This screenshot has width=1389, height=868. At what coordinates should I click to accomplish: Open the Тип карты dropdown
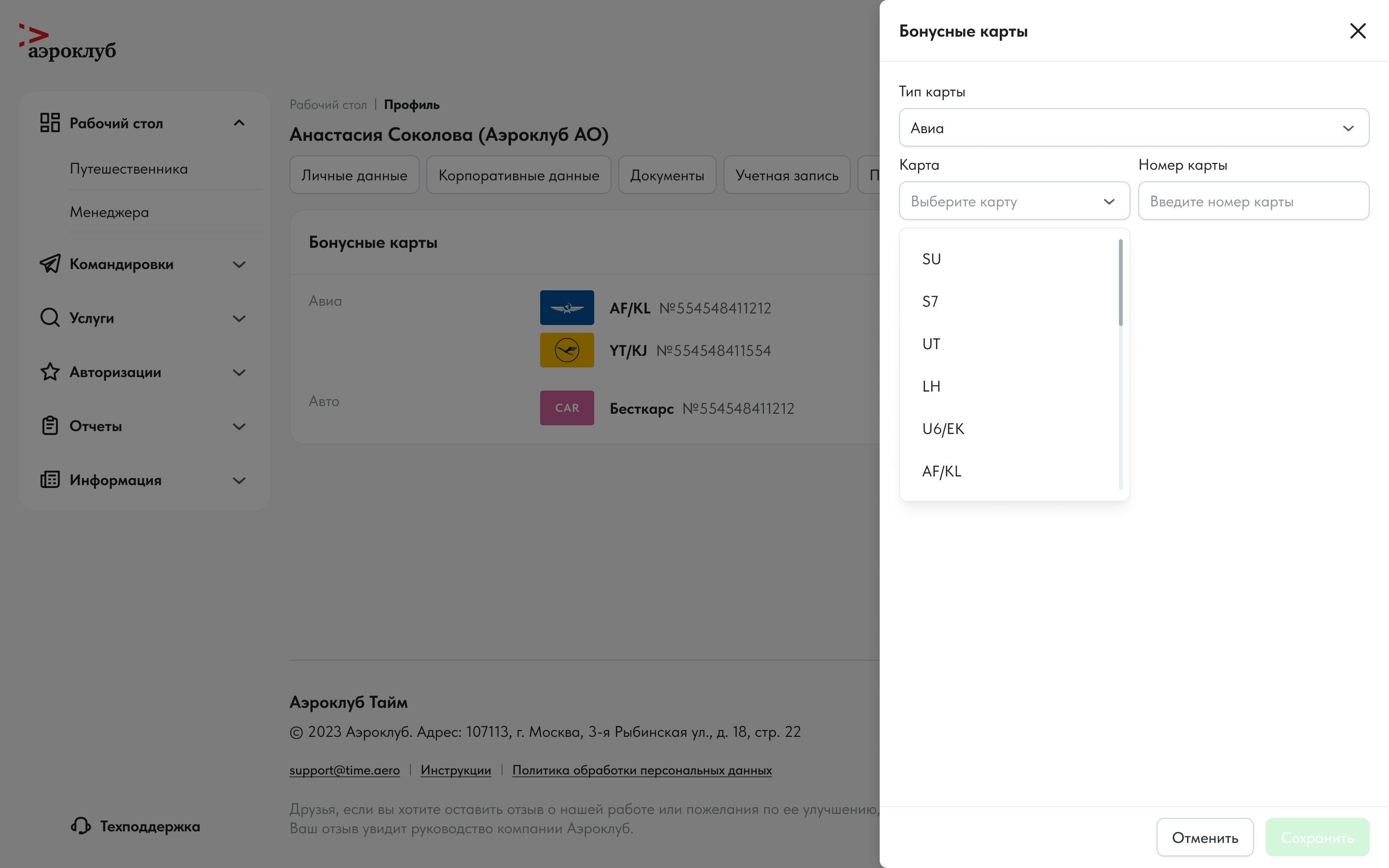(1133, 127)
